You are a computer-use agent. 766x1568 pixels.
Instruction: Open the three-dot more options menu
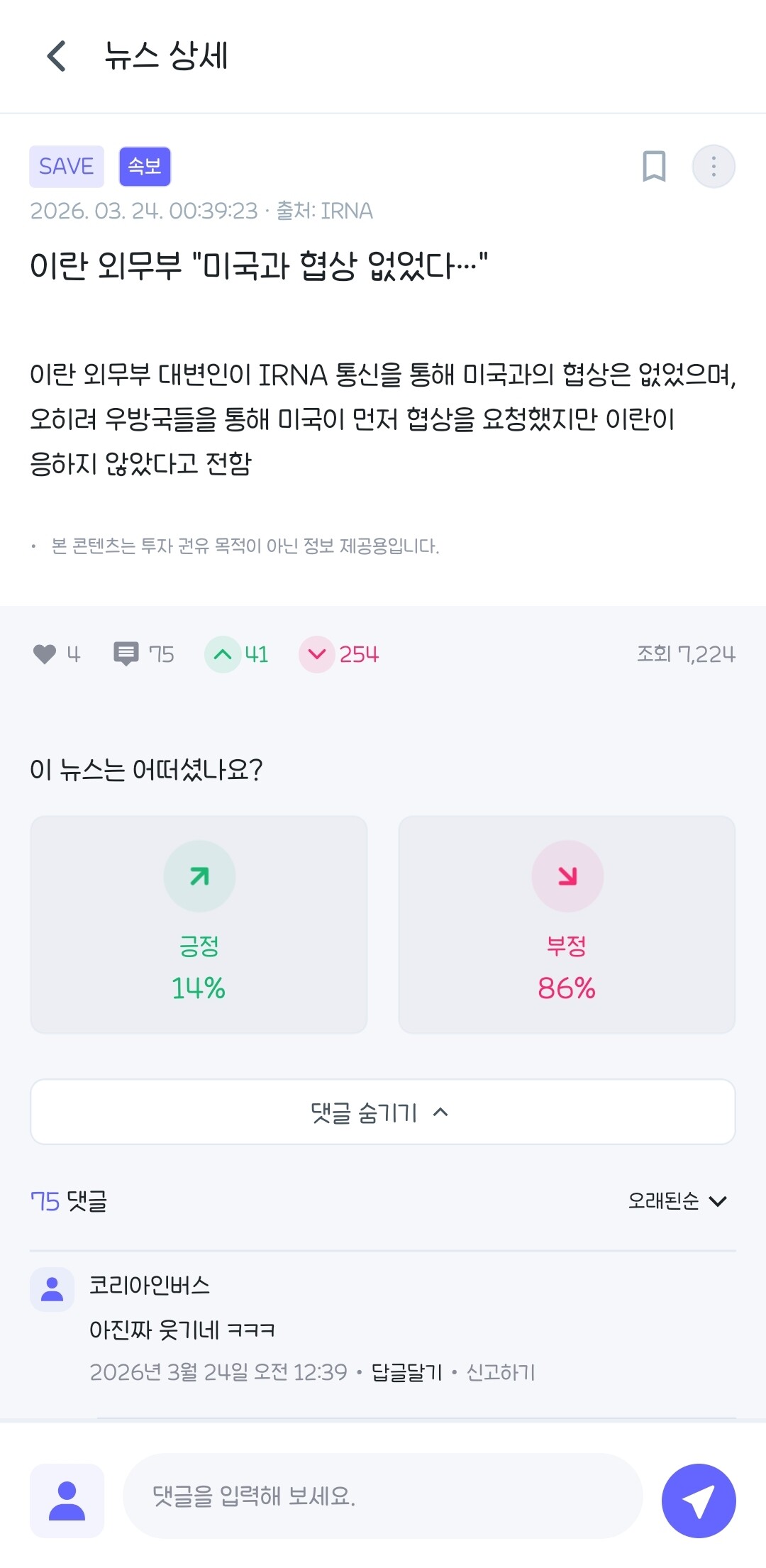coord(713,167)
